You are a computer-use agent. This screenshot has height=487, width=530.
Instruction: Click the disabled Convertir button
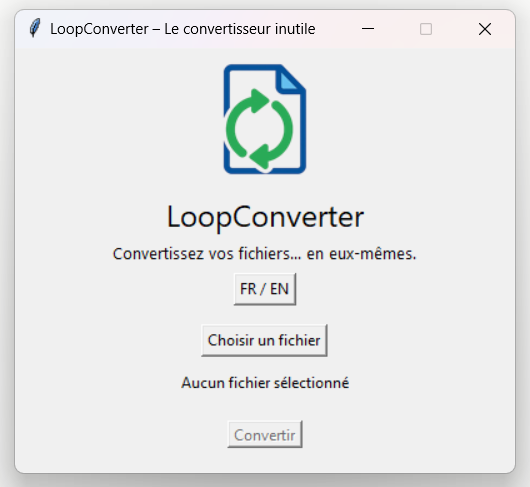pos(265,435)
